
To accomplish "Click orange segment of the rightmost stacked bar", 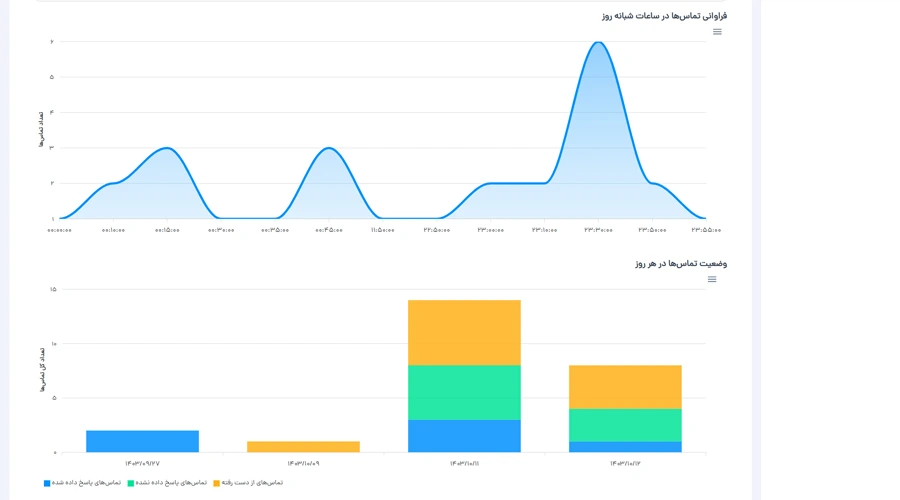I will [x=625, y=387].
